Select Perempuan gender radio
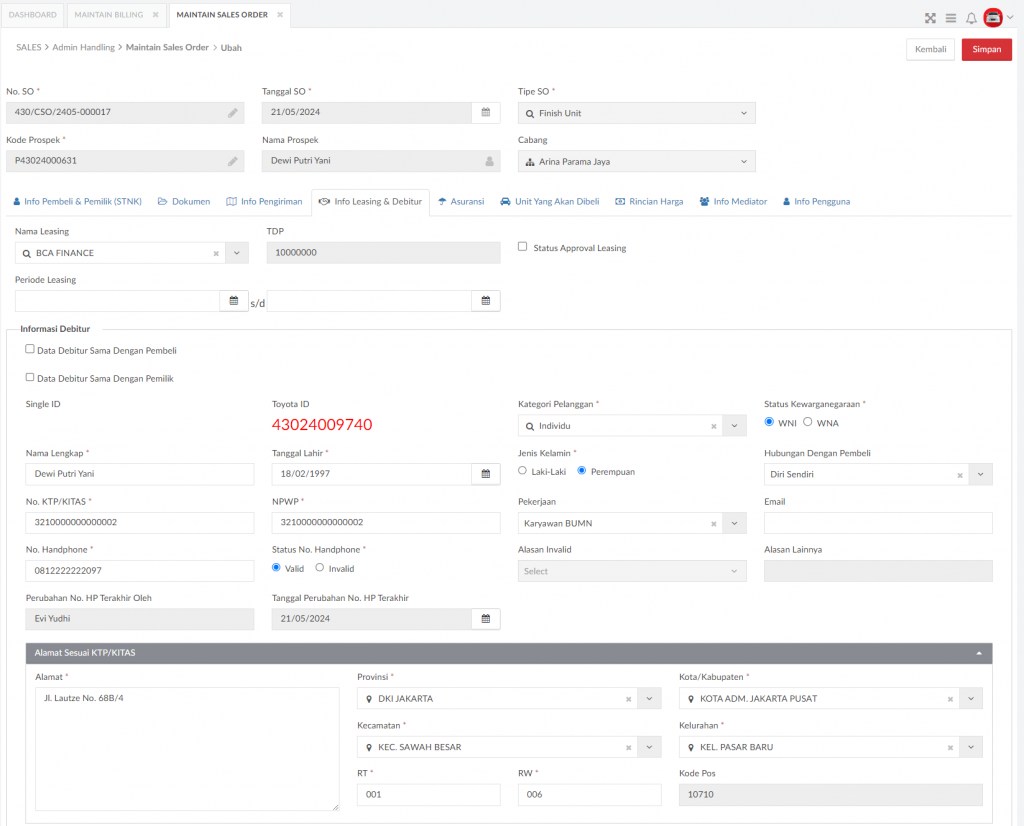 tap(582, 471)
